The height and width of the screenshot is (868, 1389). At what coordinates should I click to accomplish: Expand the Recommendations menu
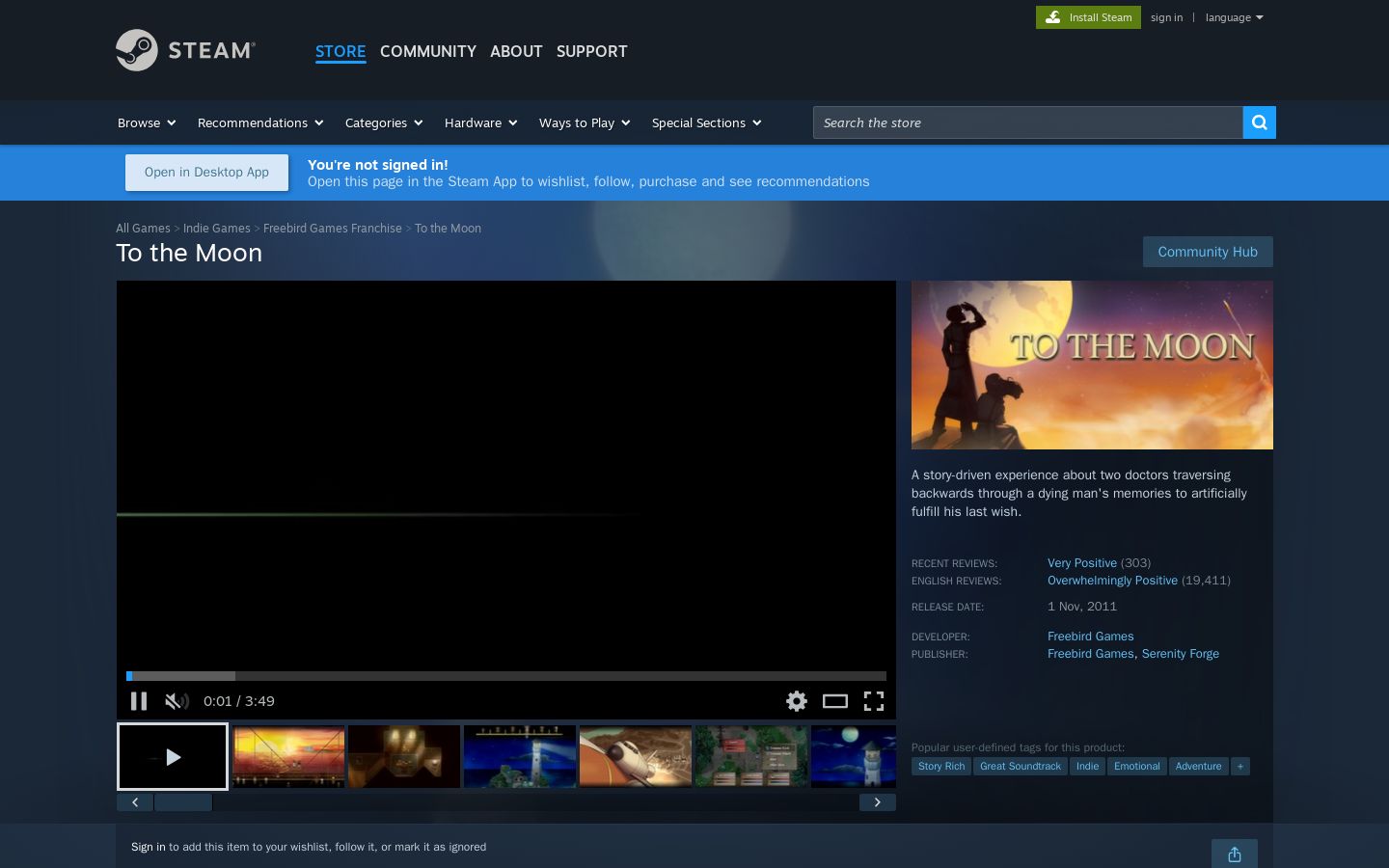pos(260,122)
